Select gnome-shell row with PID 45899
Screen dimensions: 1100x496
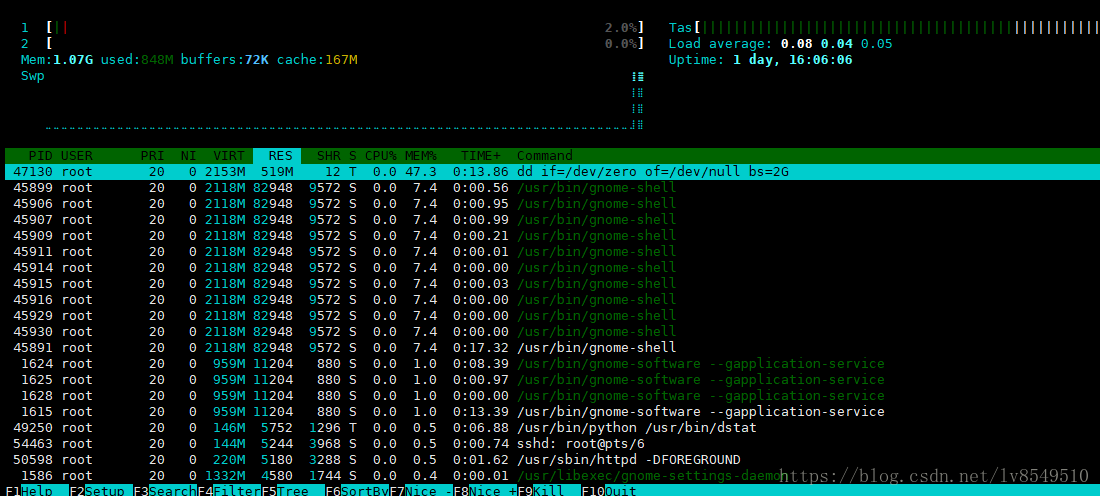pyautogui.click(x=552, y=188)
